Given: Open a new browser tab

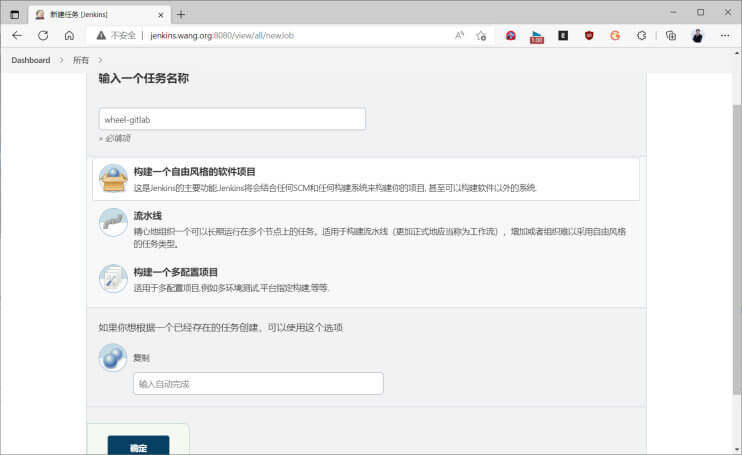Looking at the screenshot, I should 181,15.
